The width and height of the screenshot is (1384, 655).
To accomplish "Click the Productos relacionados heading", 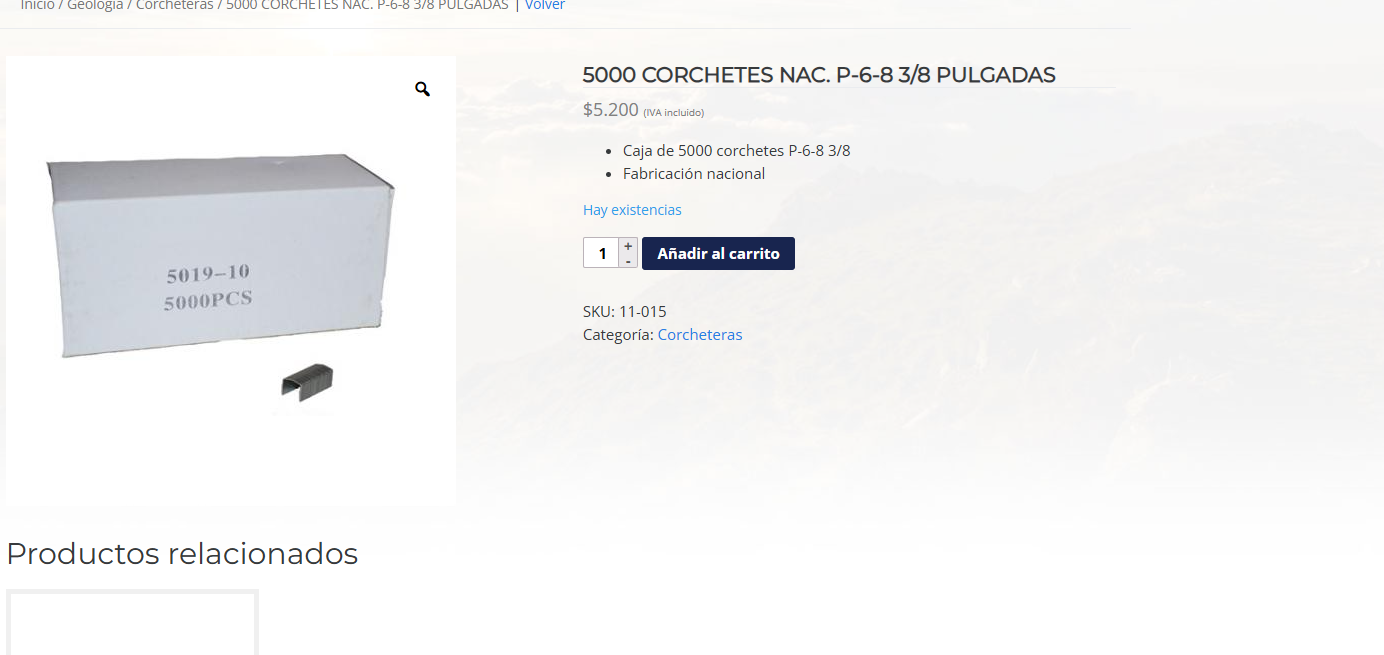I will [182, 553].
